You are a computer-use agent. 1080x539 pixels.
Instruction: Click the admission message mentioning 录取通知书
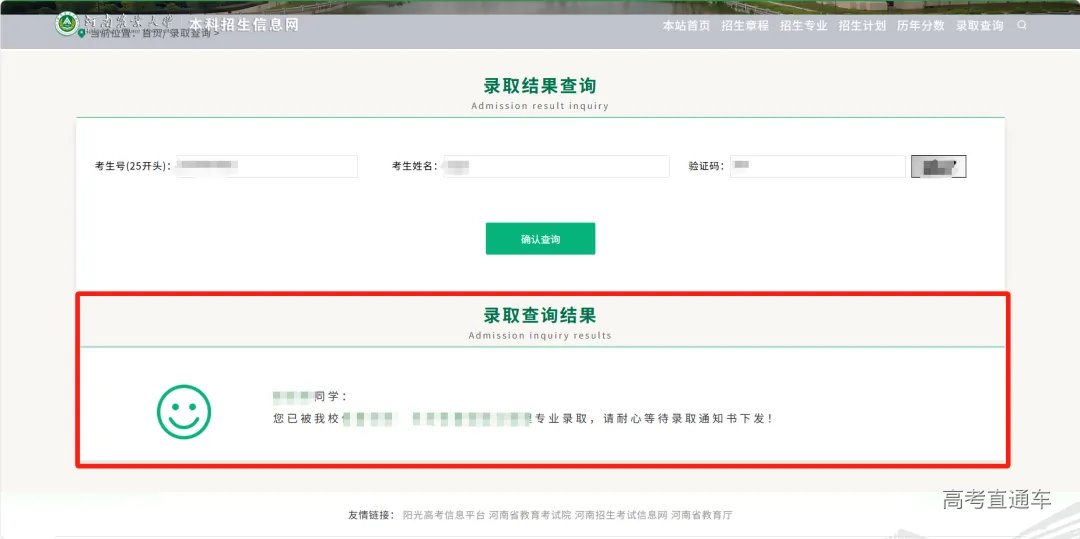523,419
